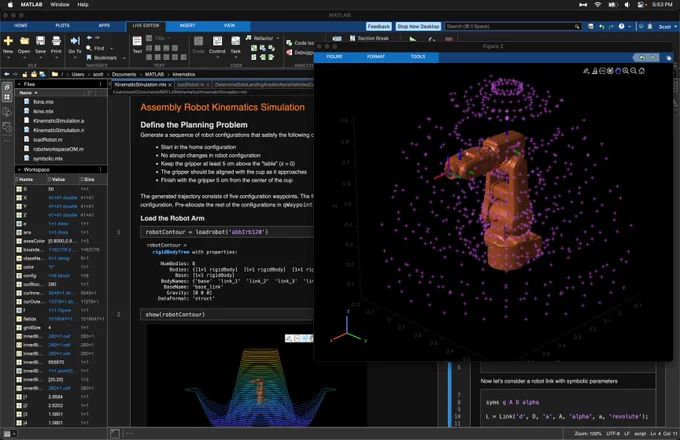Click the back arrow in address bar
Screen dimensions: 680x440
(7, 74)
